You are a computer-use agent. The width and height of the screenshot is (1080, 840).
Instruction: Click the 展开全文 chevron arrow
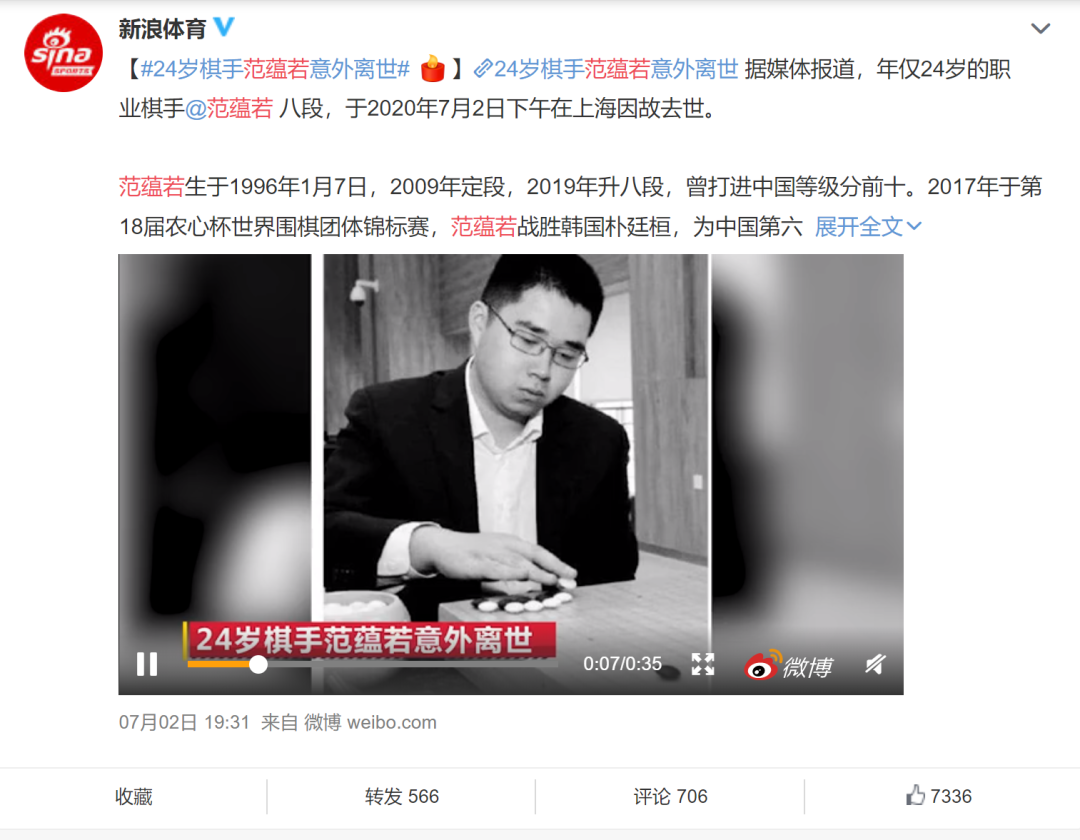point(914,226)
